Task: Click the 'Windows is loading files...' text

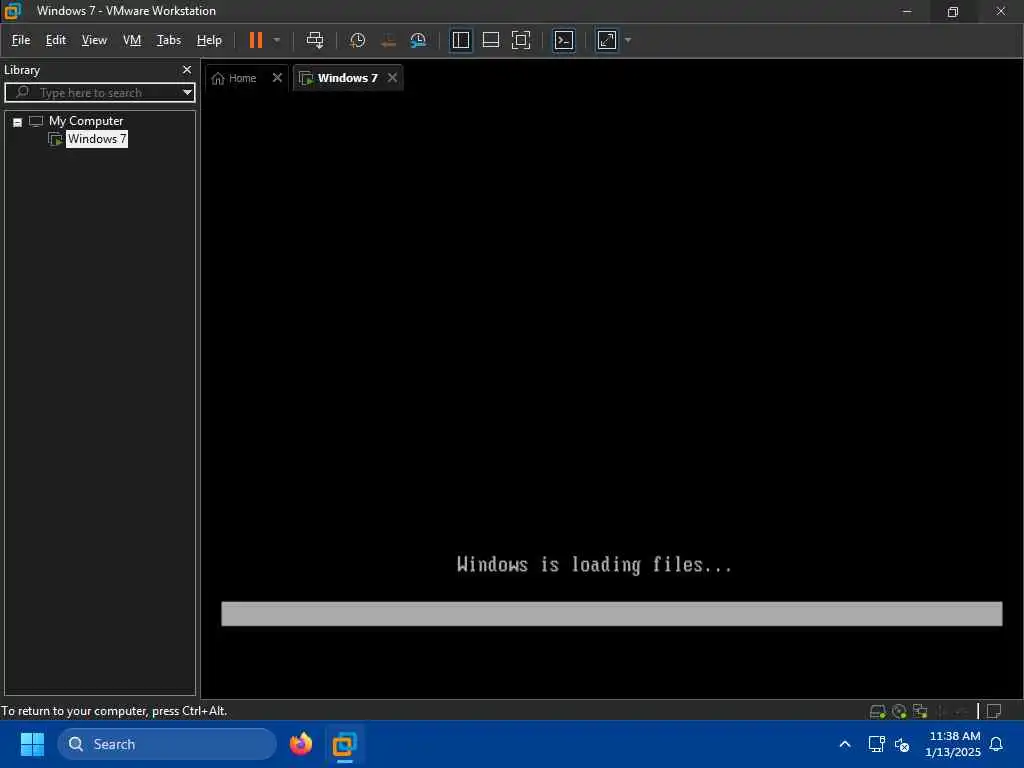Action: (594, 565)
